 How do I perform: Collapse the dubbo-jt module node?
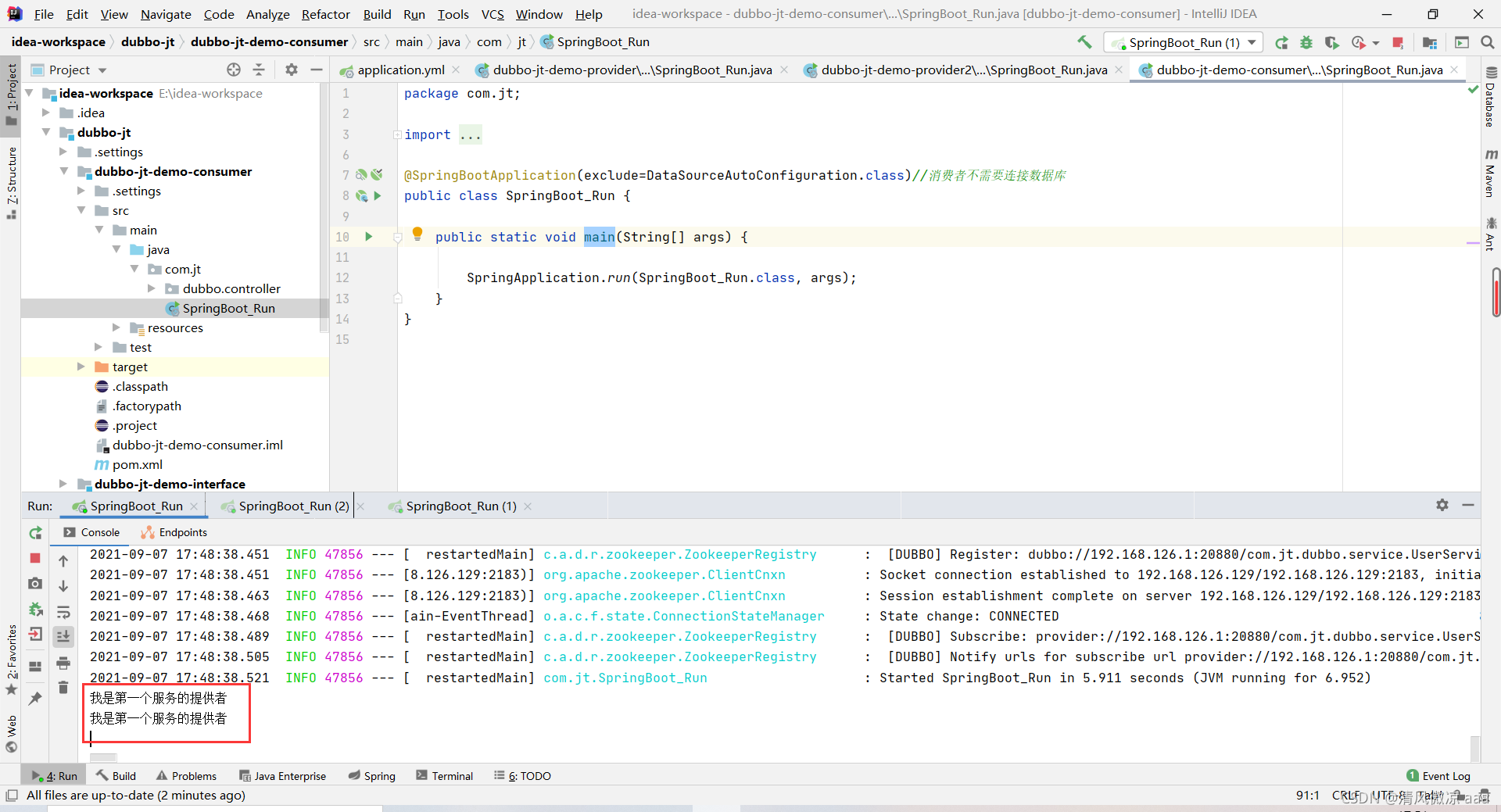click(x=46, y=132)
